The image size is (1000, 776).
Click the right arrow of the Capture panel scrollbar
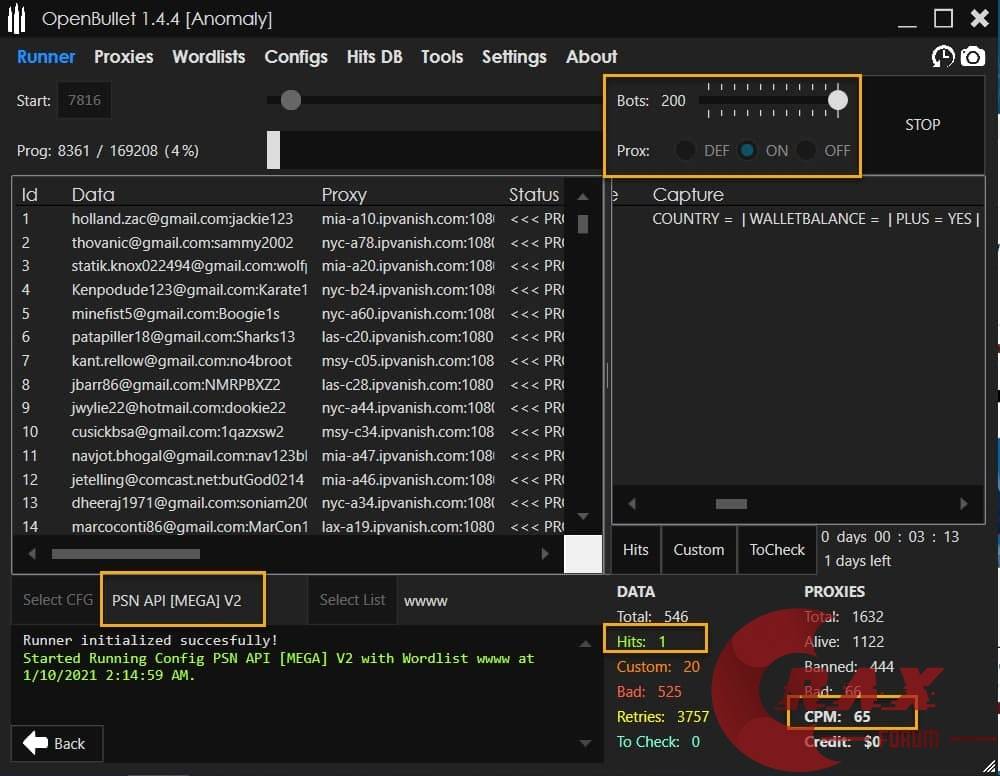click(x=964, y=504)
